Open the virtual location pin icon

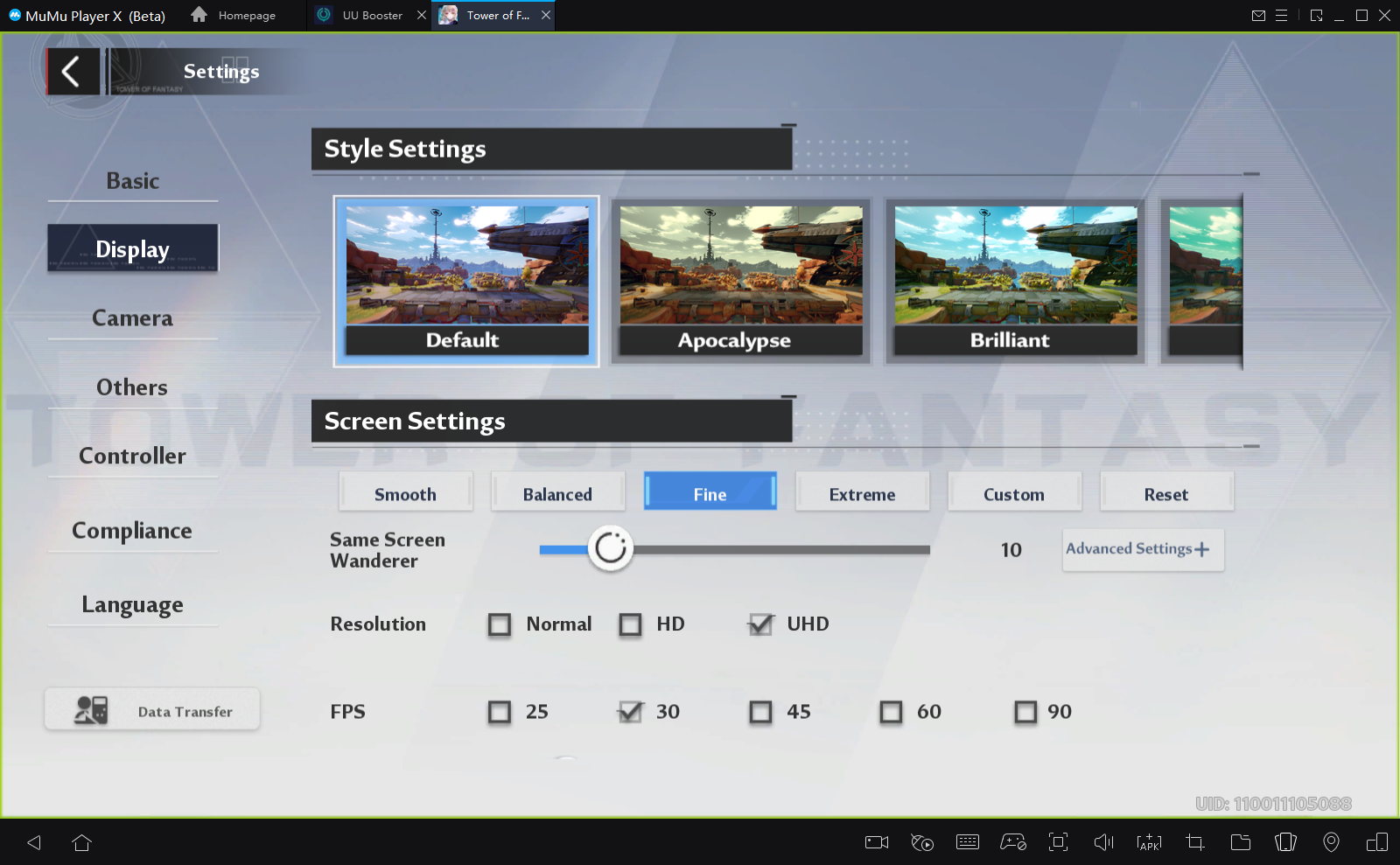[x=1331, y=842]
